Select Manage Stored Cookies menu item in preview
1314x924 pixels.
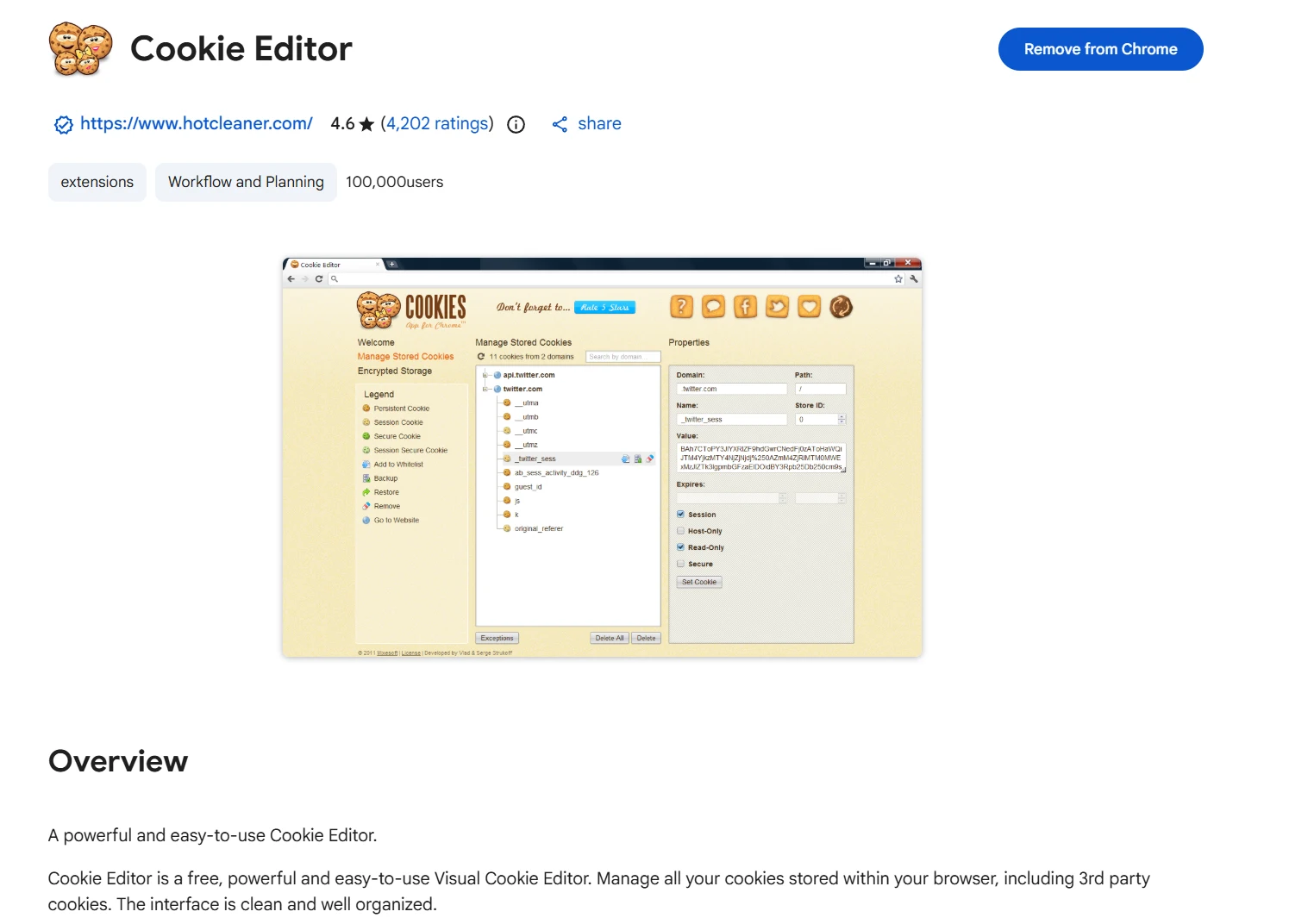point(405,356)
